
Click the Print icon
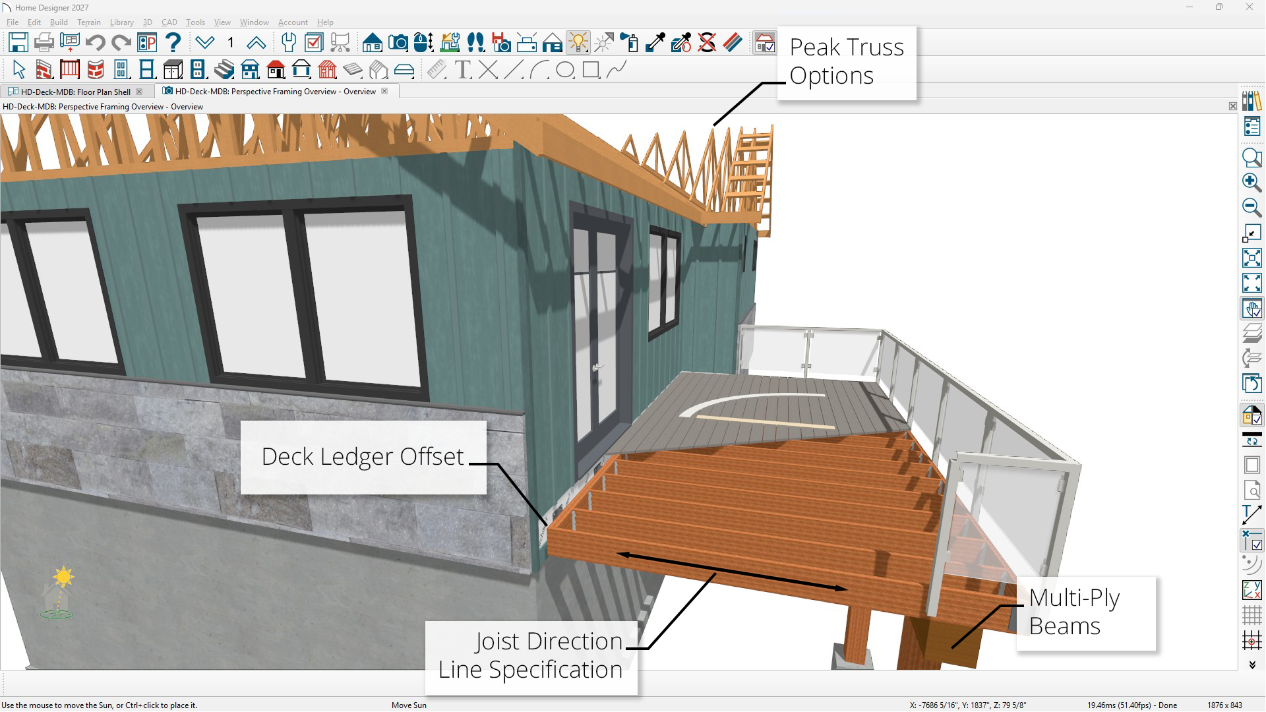point(44,42)
